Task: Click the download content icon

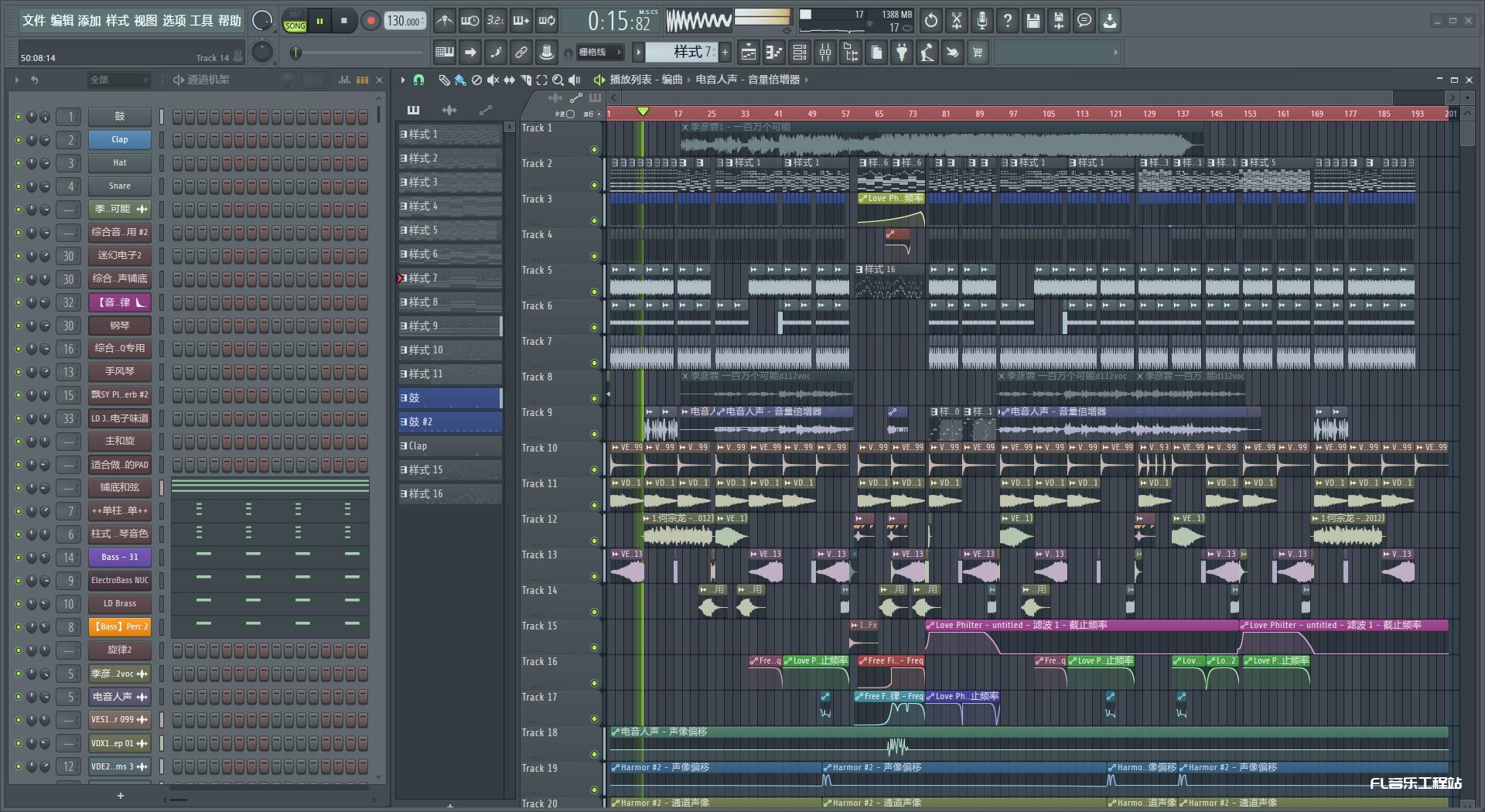Action: point(1110,21)
